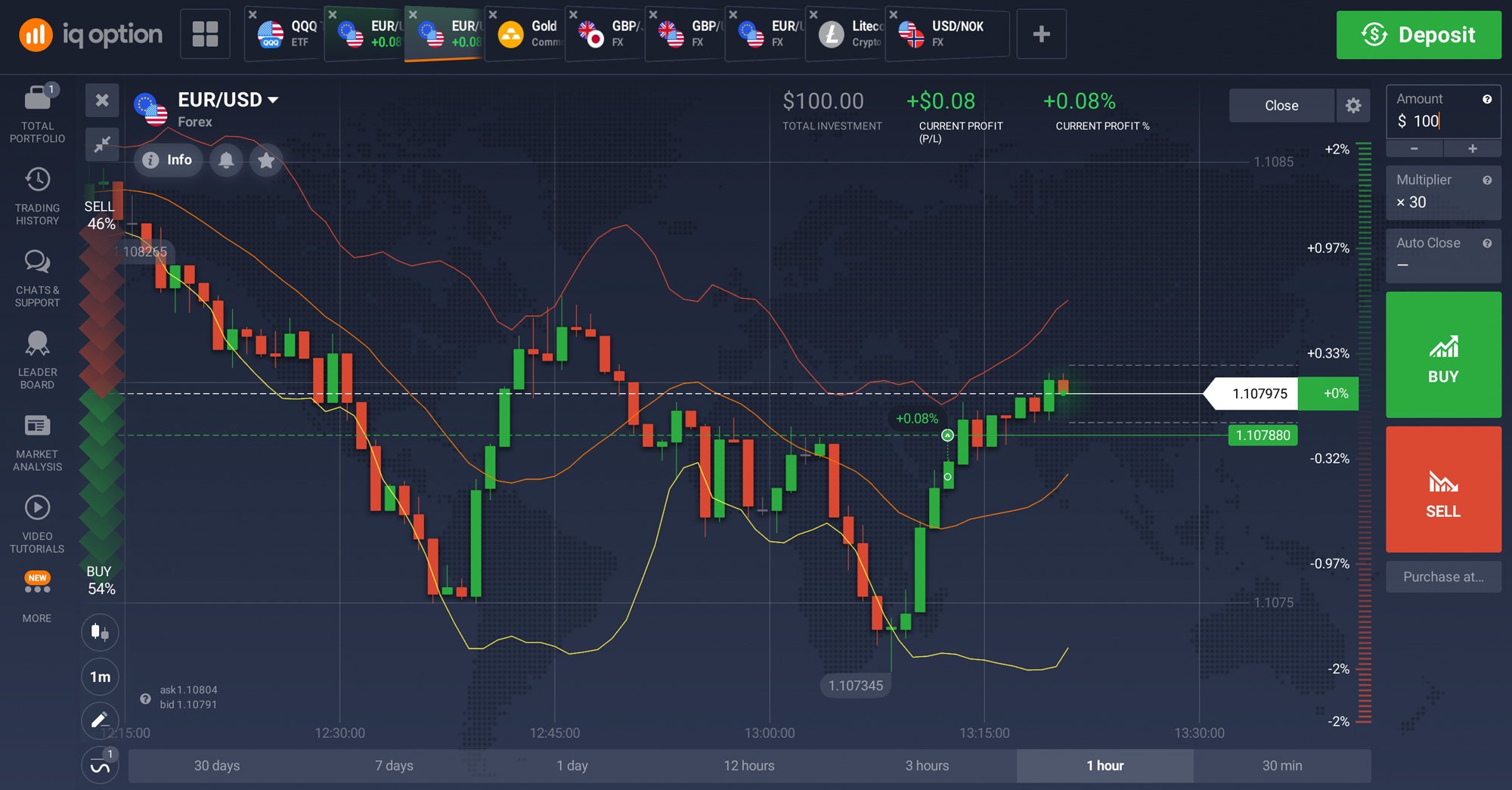Select 1 day time range
Image resolution: width=1512 pixels, height=790 pixels.
click(572, 766)
